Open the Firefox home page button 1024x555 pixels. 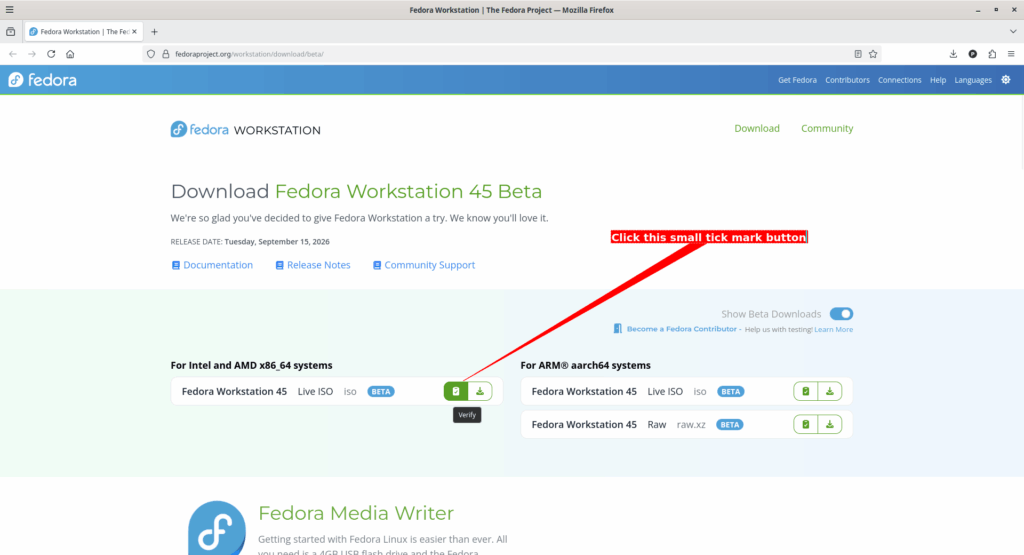coord(70,54)
